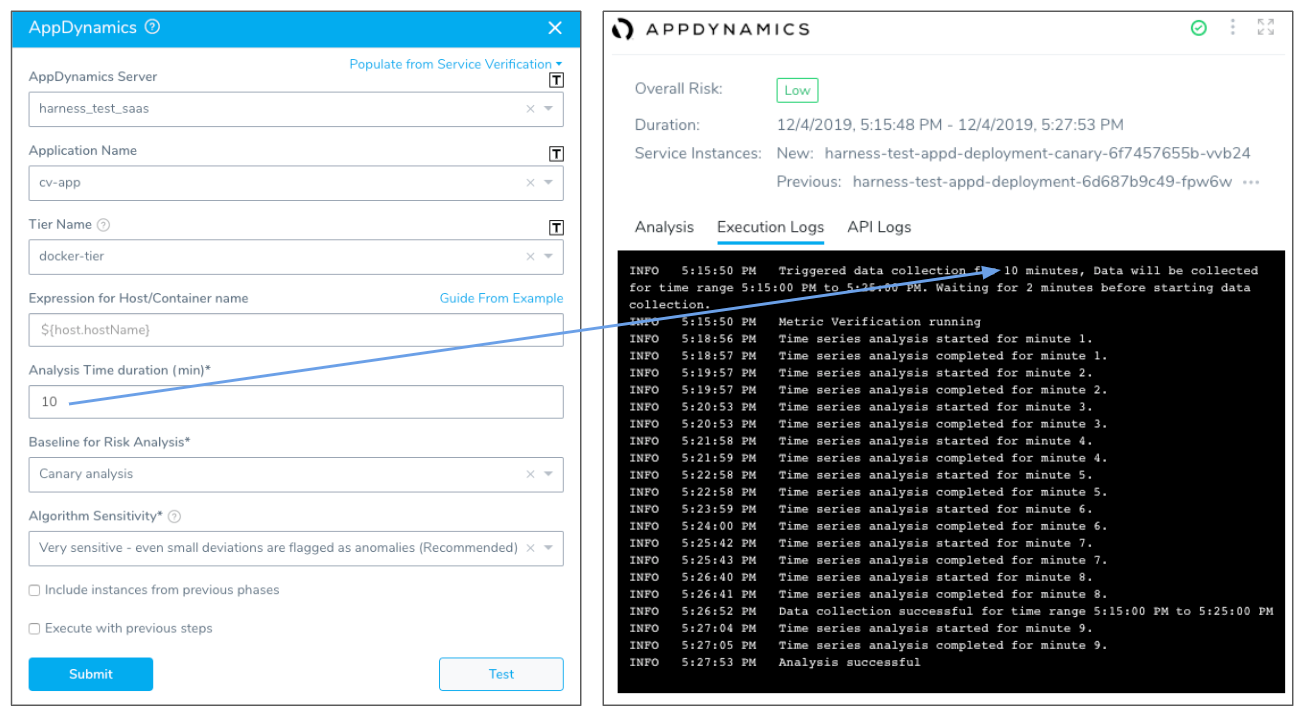
Task: Enable Include instances from previous phases
Action: click(x=34, y=591)
